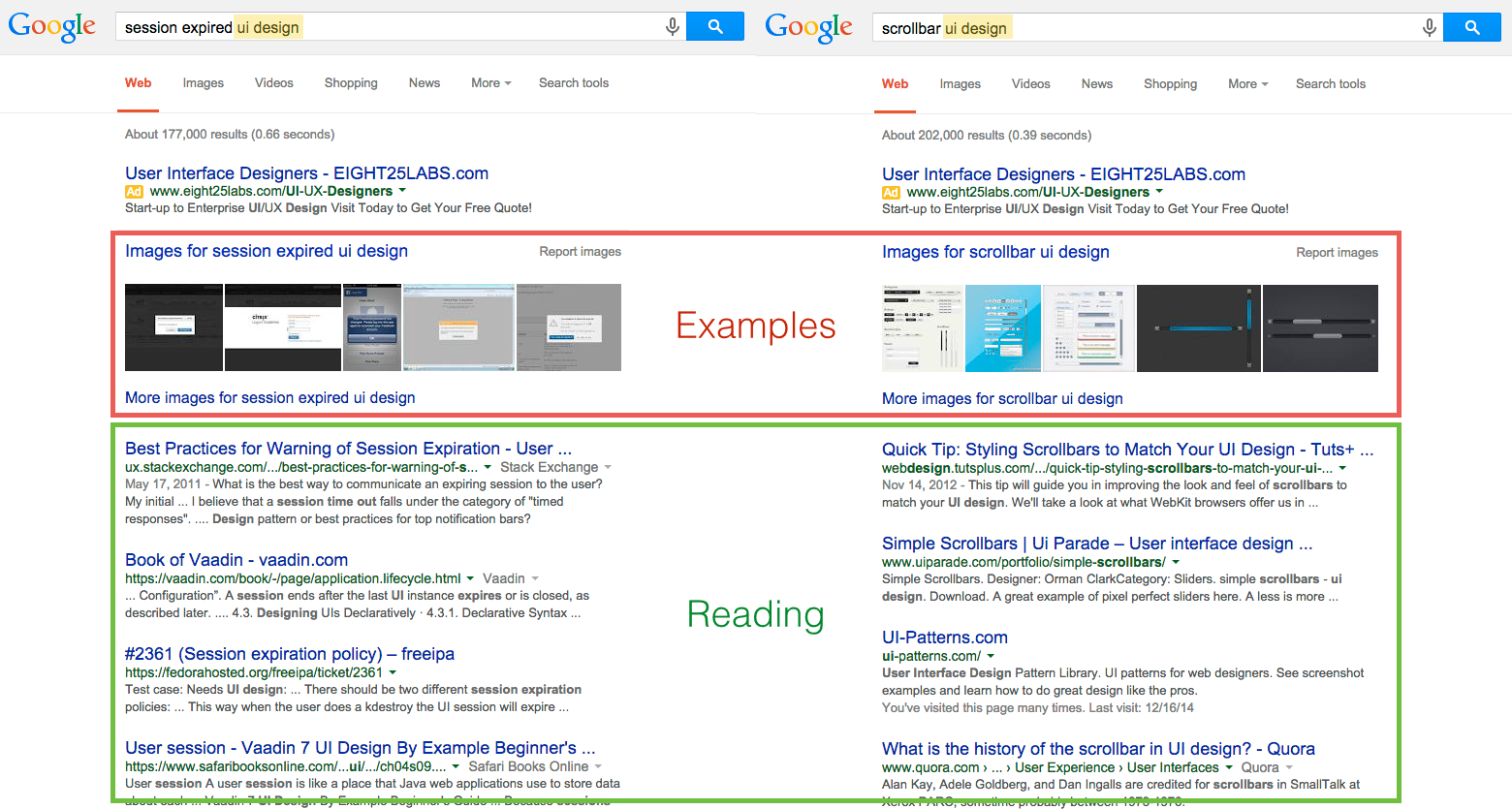Click Report images above session expired thumbnails
Image resolution: width=1512 pixels, height=809 pixels.
tap(581, 252)
